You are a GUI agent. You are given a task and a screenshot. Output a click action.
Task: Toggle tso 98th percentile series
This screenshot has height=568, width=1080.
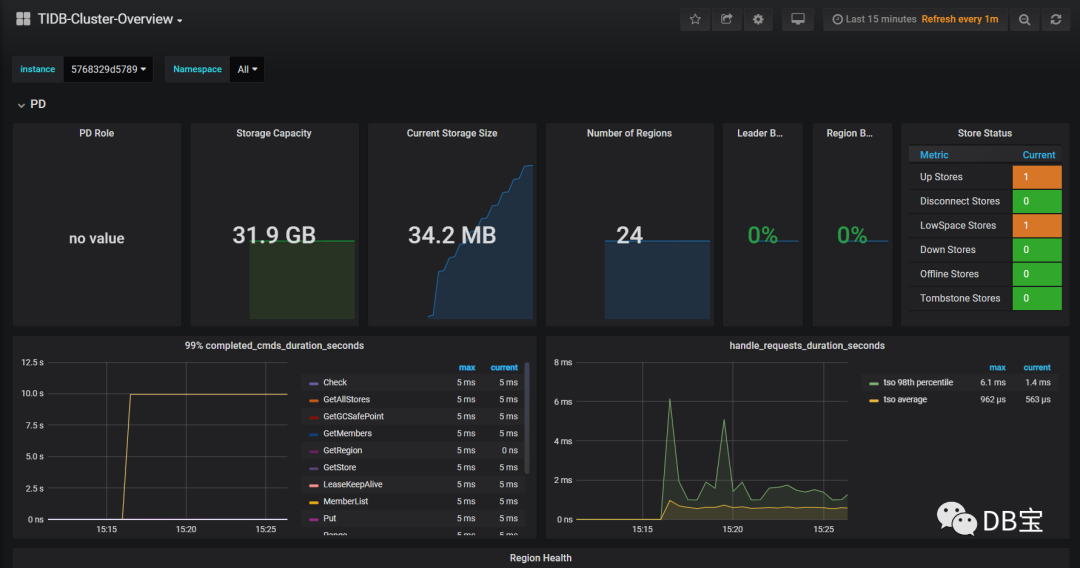pos(918,382)
